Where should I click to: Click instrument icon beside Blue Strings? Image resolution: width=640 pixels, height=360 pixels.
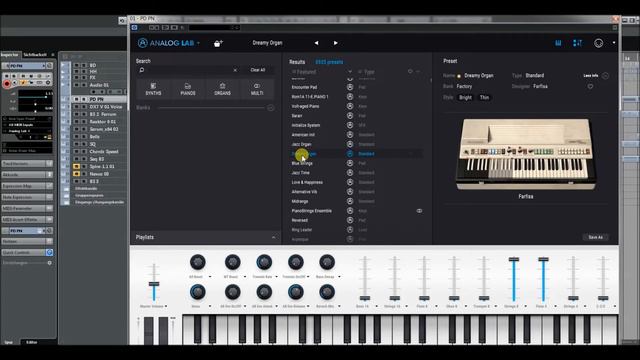pos(350,163)
